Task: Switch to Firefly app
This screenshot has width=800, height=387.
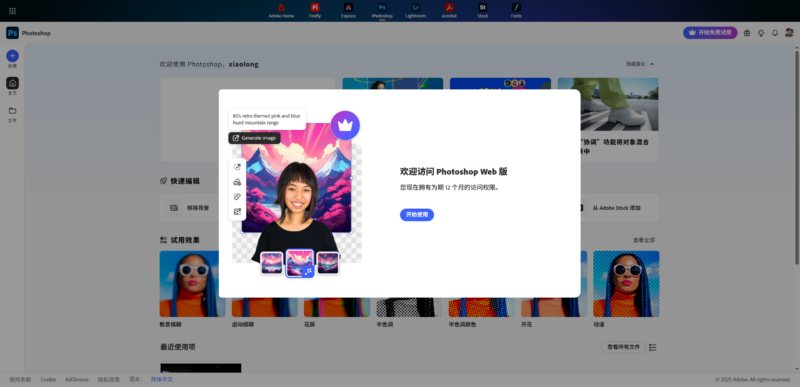Action: (315, 10)
